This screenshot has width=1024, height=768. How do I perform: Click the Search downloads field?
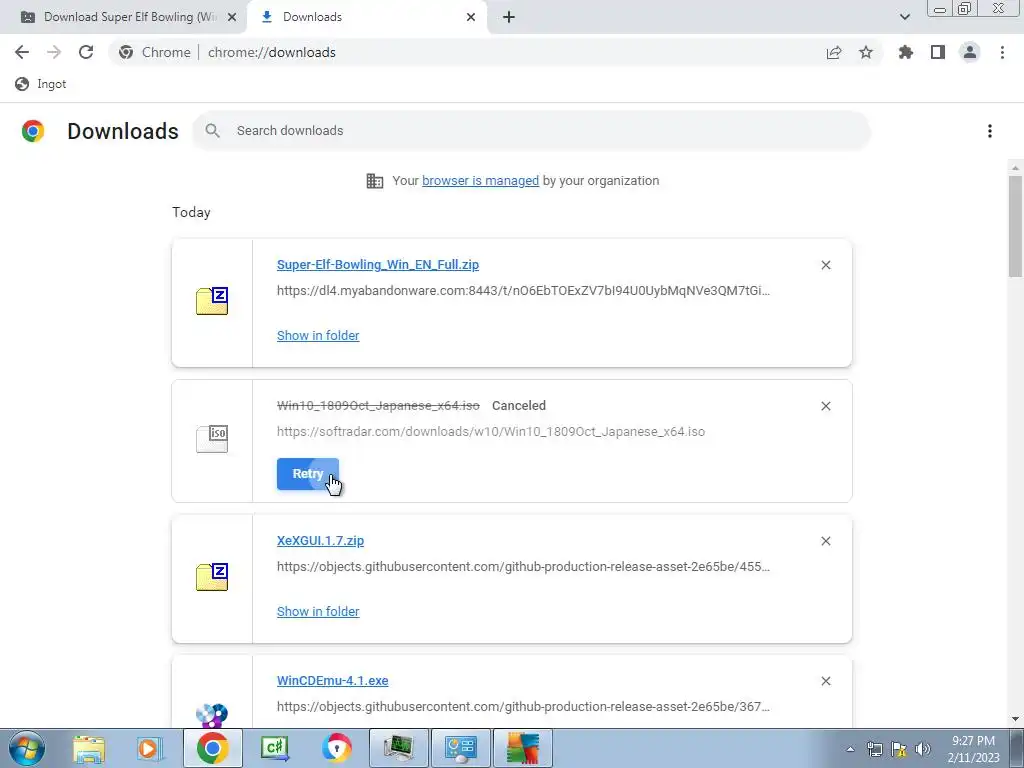tap(531, 131)
